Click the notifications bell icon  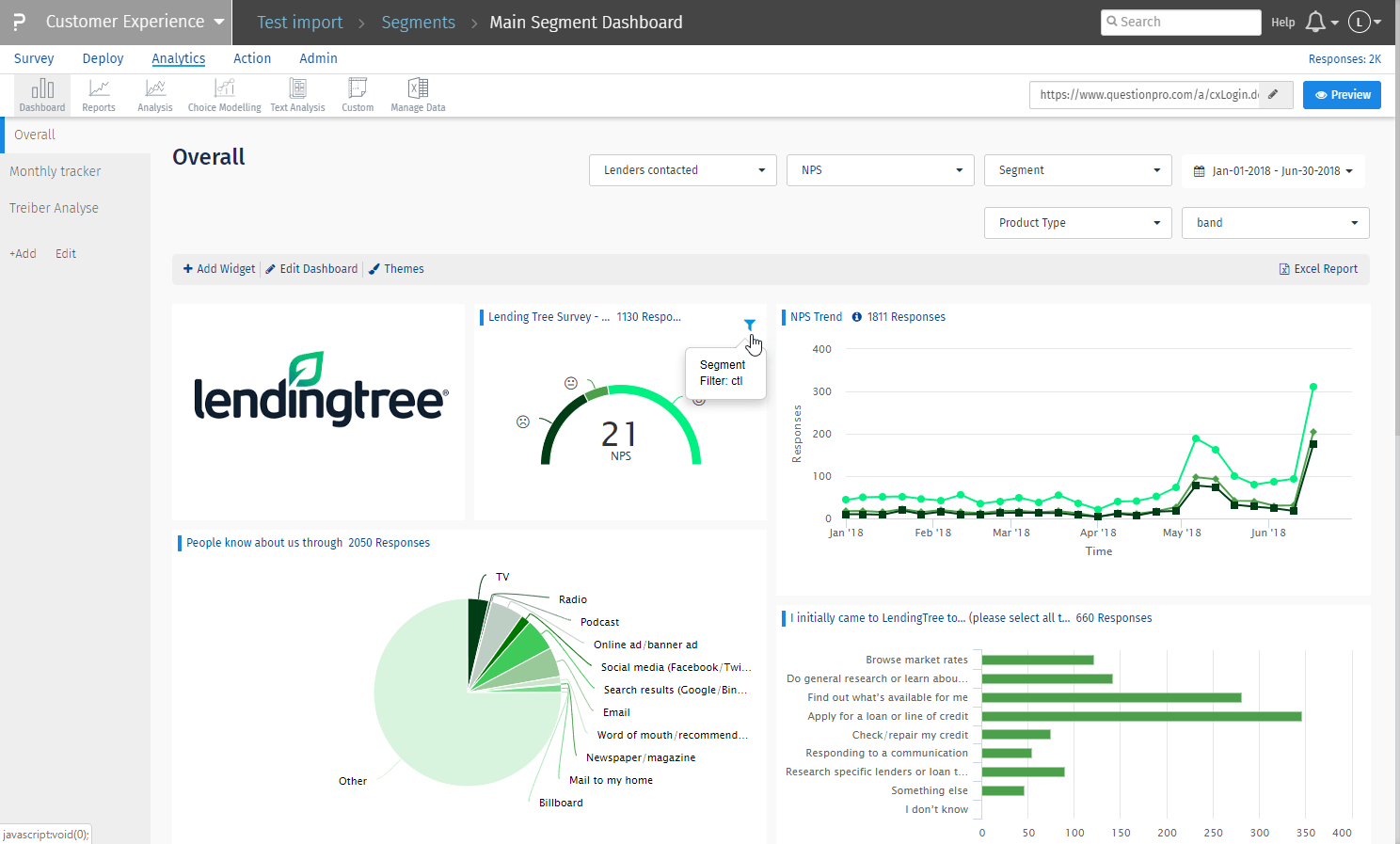point(1315,22)
